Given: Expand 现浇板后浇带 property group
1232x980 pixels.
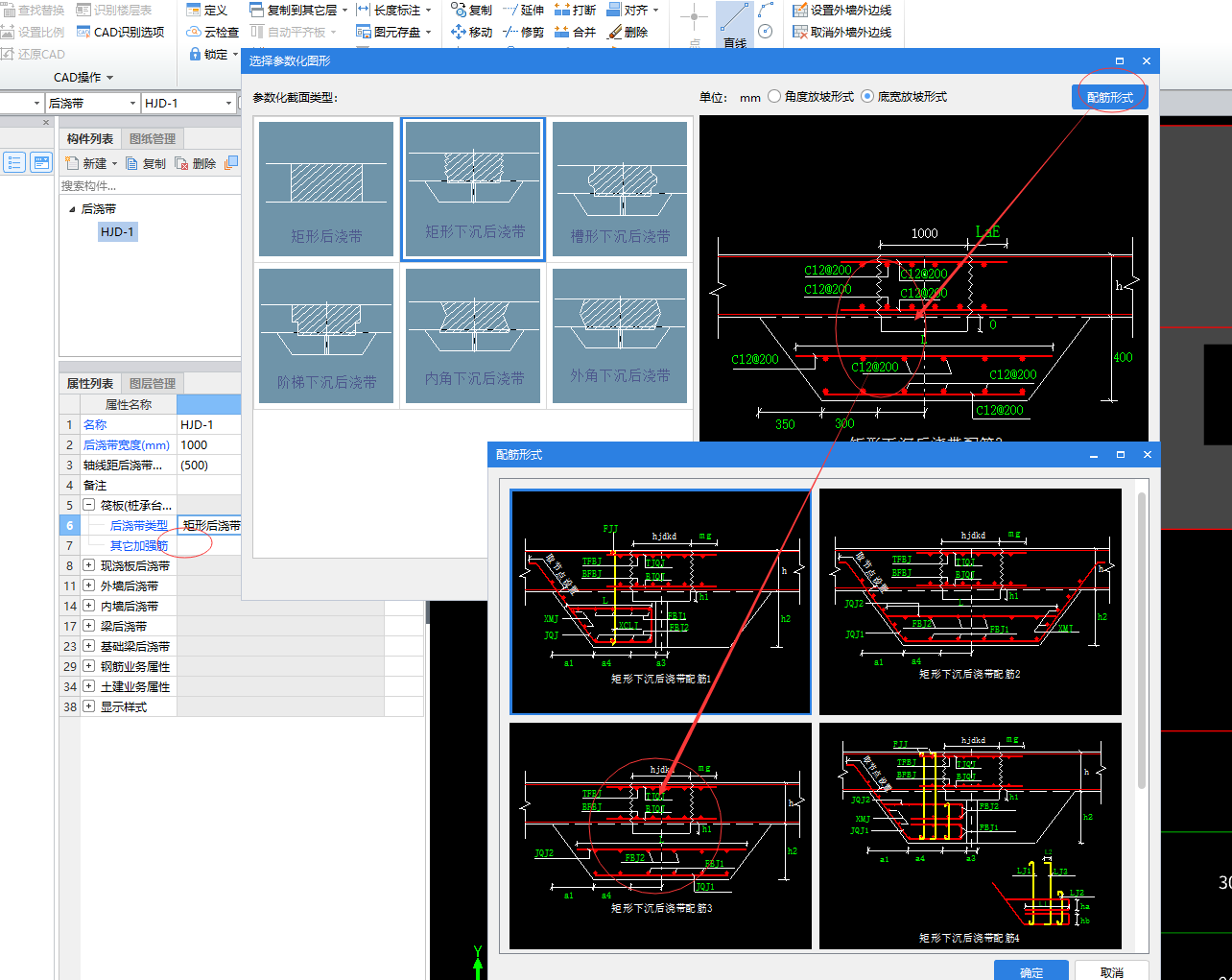Looking at the screenshot, I should pos(88,565).
